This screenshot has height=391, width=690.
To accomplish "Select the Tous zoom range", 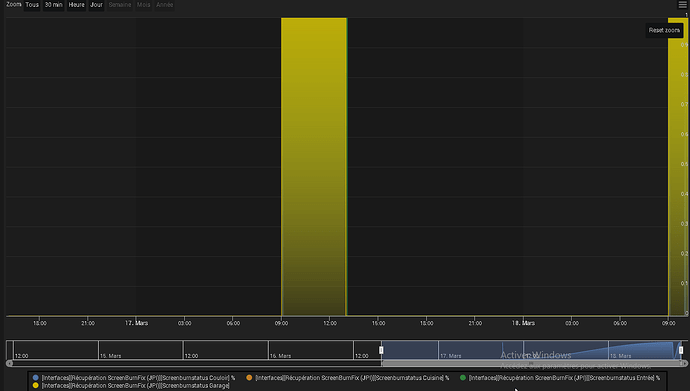I will point(32,5).
